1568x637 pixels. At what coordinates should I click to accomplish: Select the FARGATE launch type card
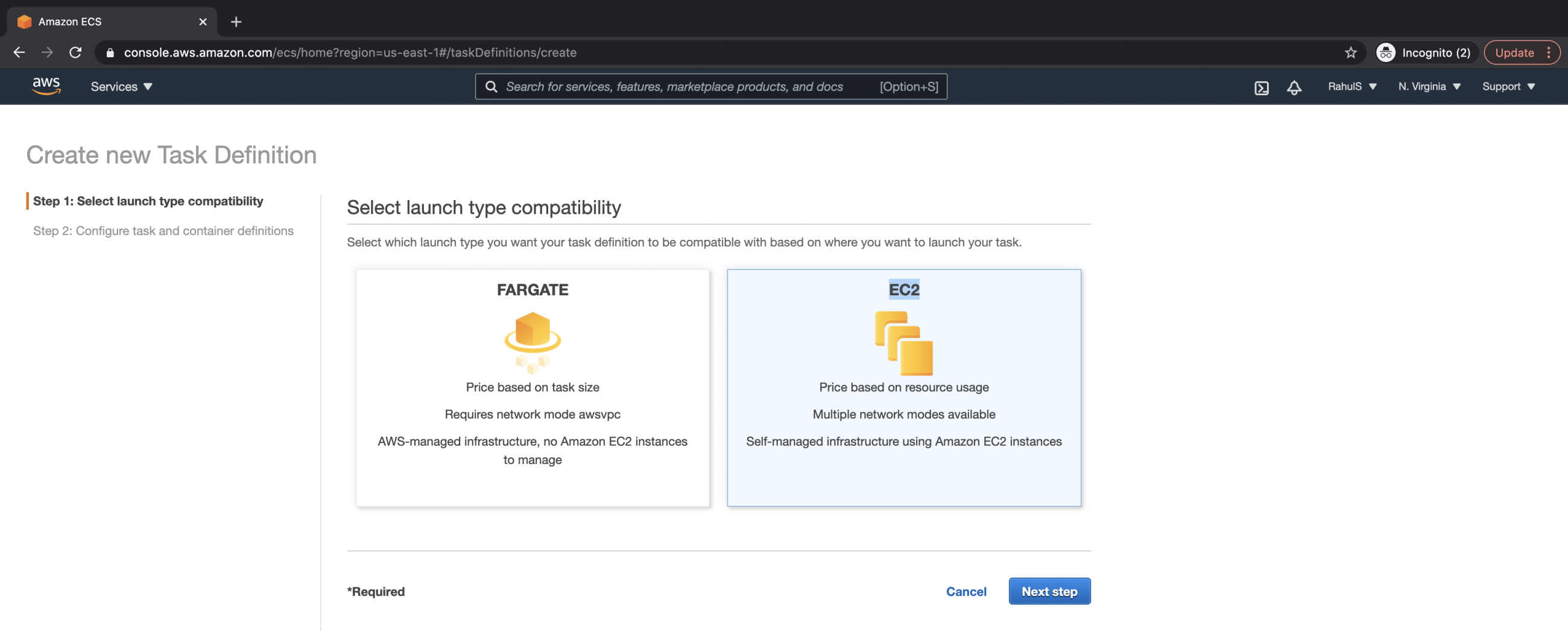coord(533,388)
